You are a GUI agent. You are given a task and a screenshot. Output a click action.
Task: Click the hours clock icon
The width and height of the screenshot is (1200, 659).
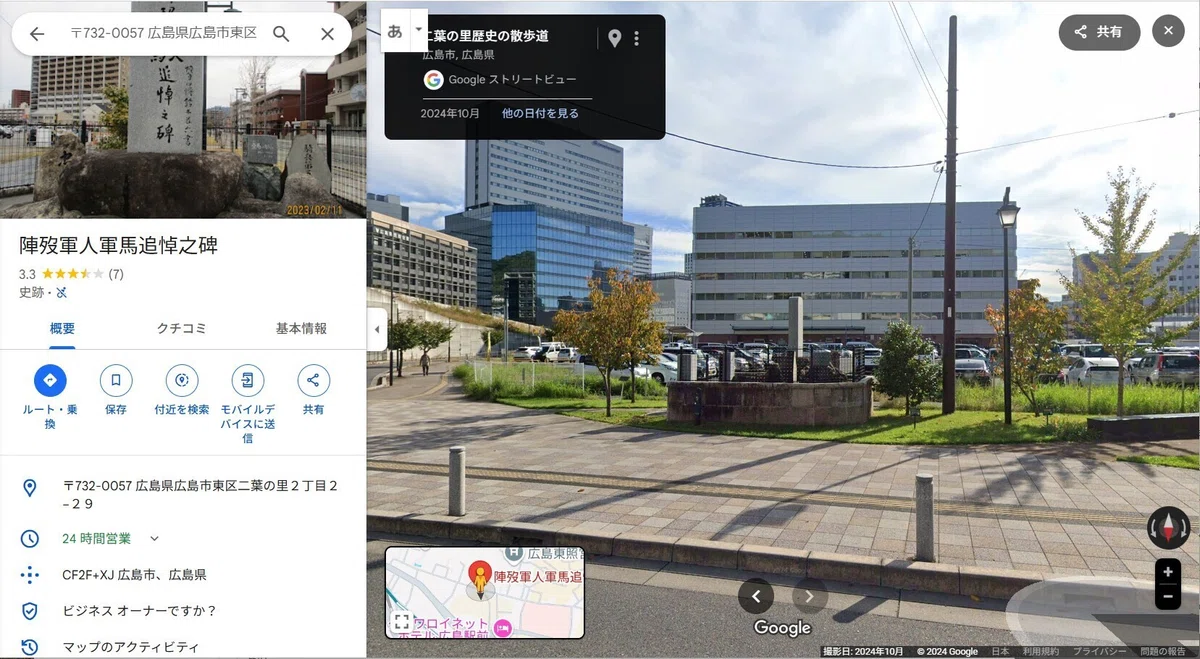coord(30,539)
